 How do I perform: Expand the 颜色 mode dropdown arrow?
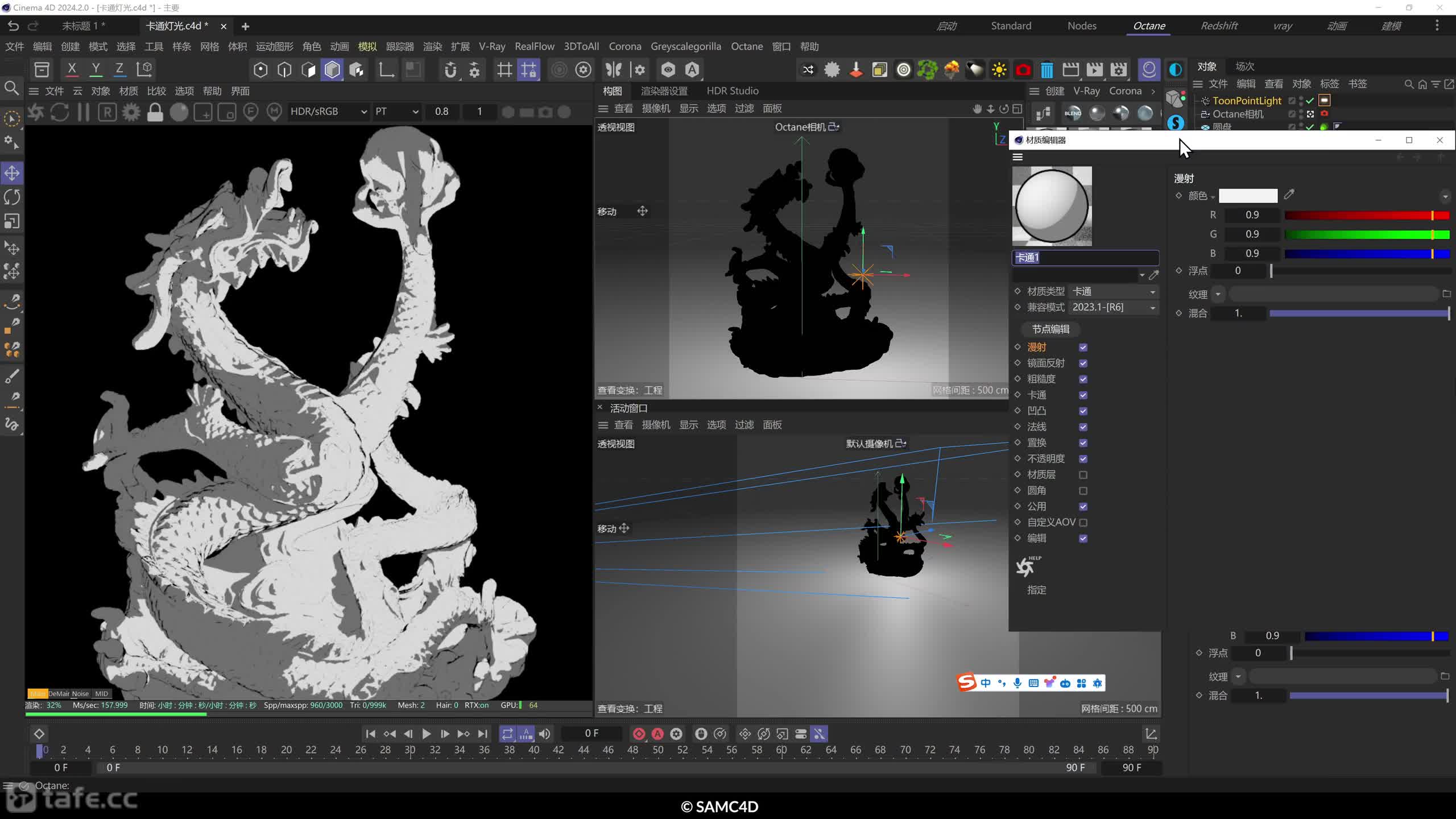(1213, 197)
